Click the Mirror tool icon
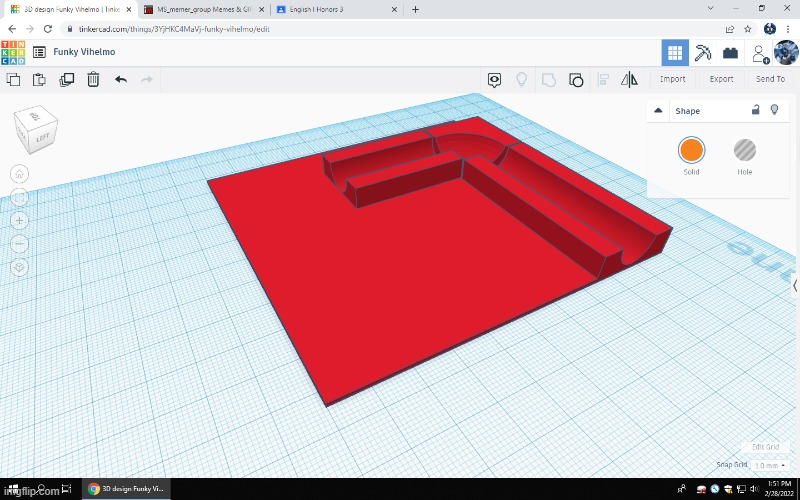The image size is (800, 500). click(629, 79)
